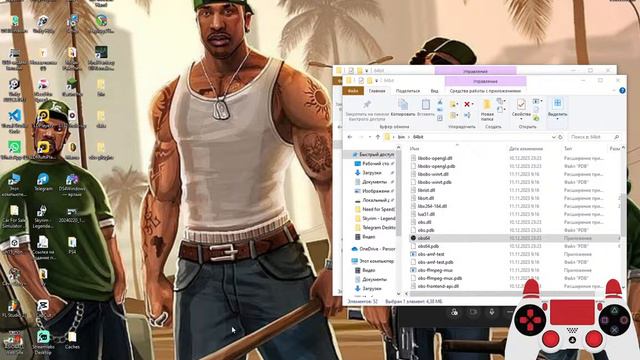Click the Cut scissors ribbon icon
The height and width of the screenshot is (360, 640).
pos(440,102)
